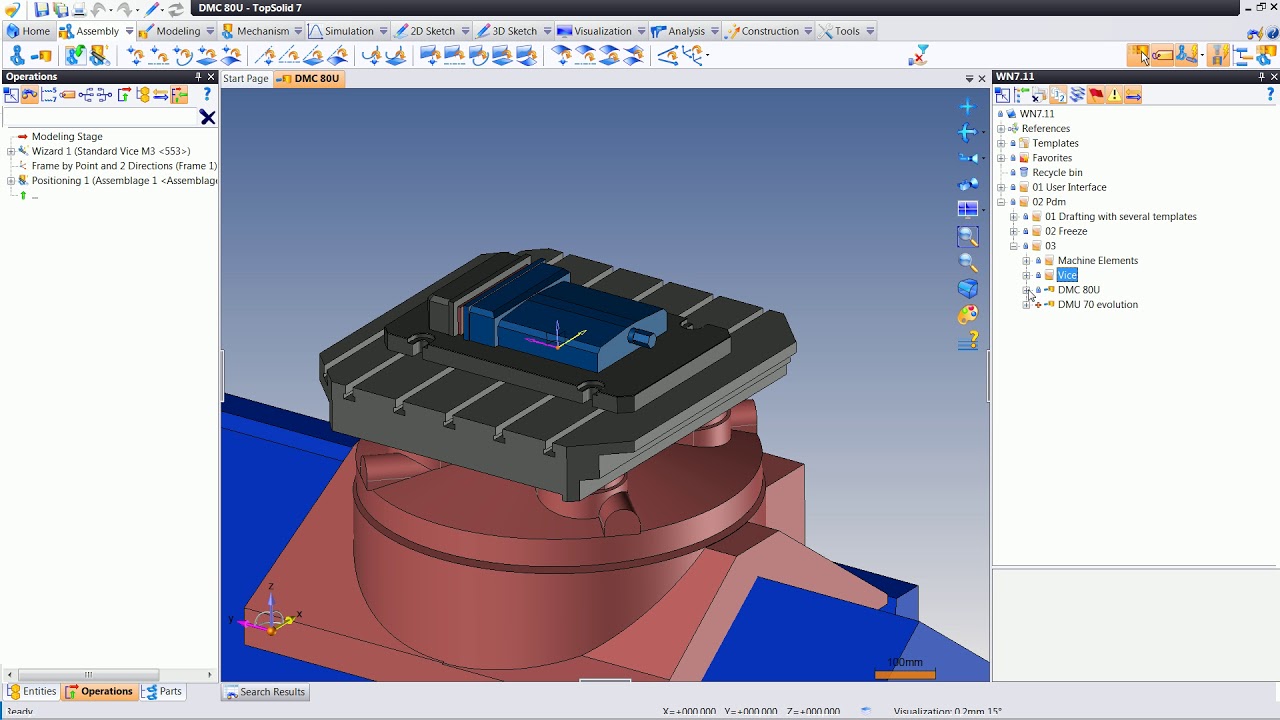Toggle pin on the WN7.11 panel

[1261, 77]
